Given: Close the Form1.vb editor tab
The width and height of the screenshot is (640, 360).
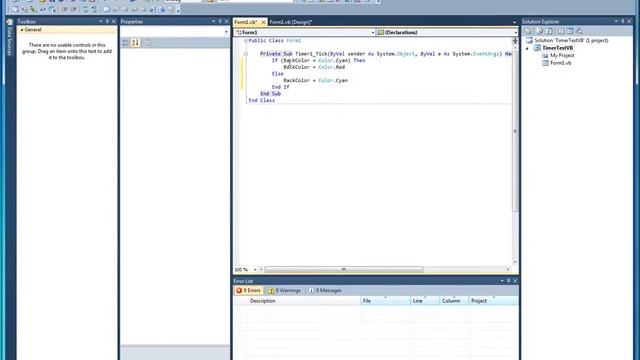Looking at the screenshot, I should point(263,22).
